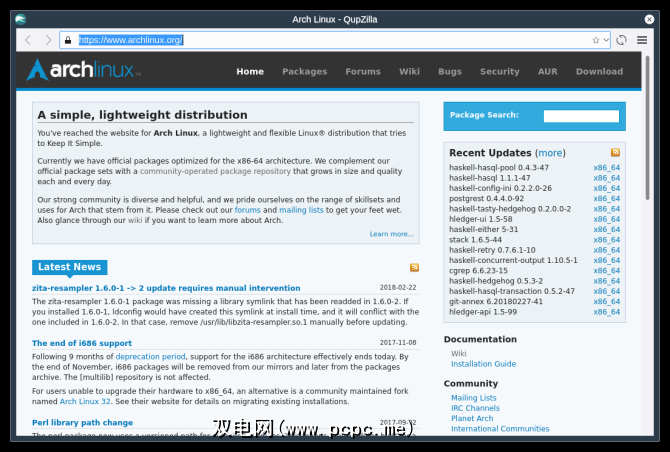
Task: Select 'haskell-either 5-31' entry
Action: click(483, 229)
